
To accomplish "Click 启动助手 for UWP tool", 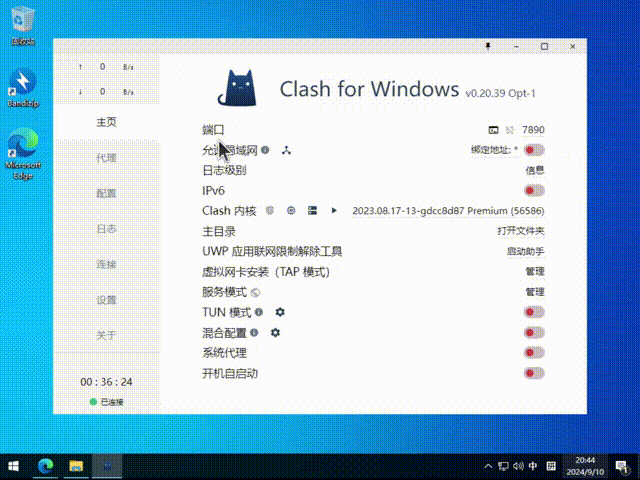I will tap(525, 251).
